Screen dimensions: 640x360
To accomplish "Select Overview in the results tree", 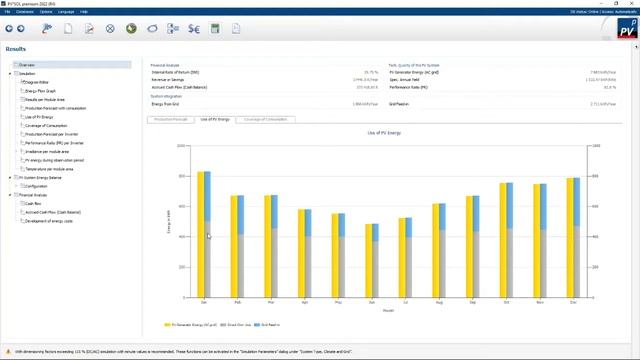I will [71, 65].
